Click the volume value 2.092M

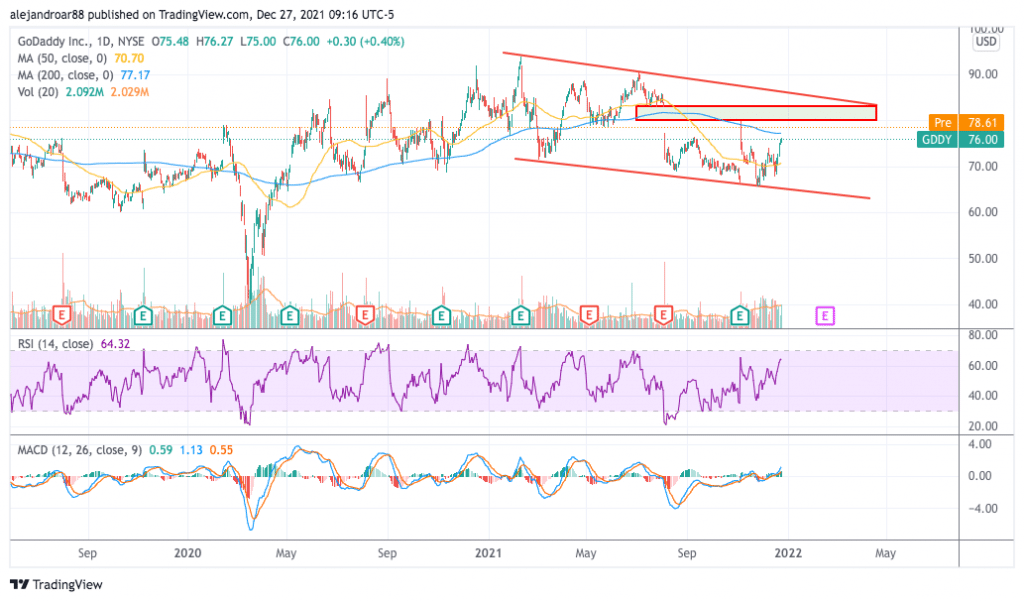tap(84, 92)
